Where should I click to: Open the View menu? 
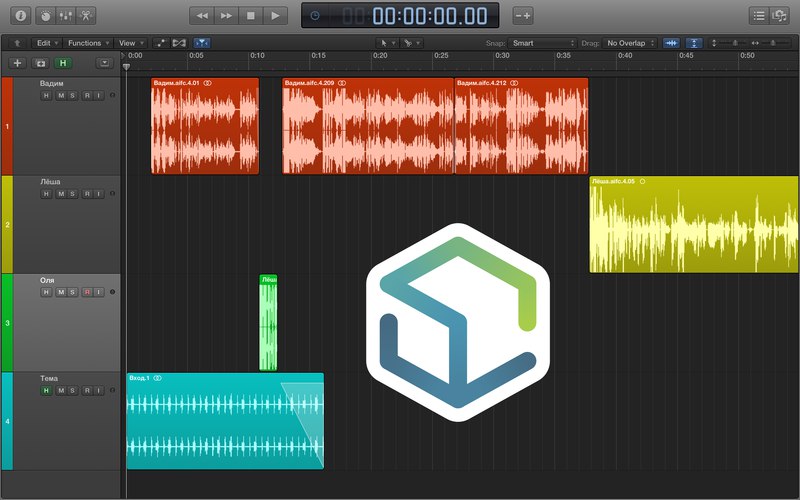tap(132, 43)
